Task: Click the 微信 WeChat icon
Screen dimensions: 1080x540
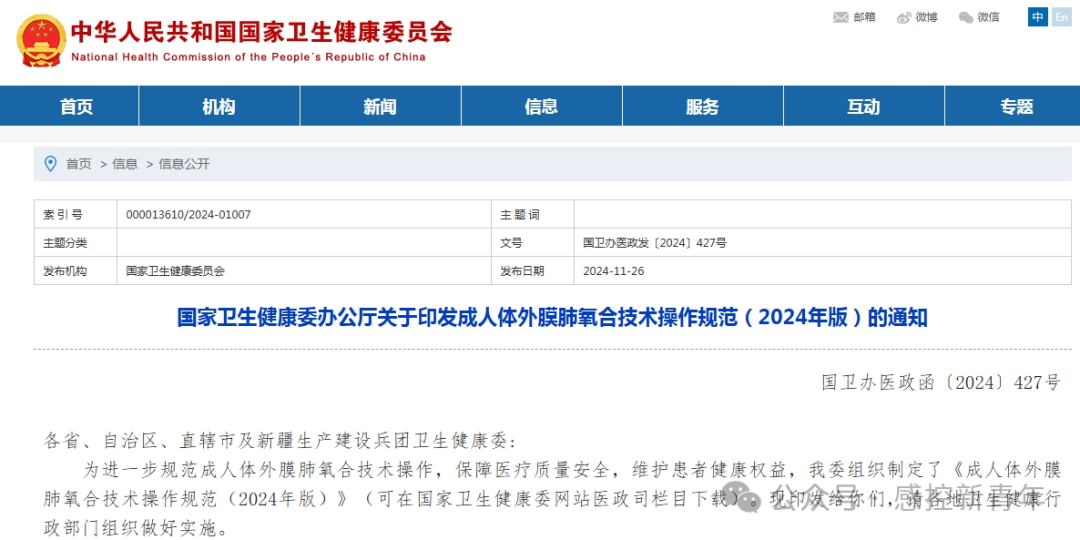Action: [966, 17]
